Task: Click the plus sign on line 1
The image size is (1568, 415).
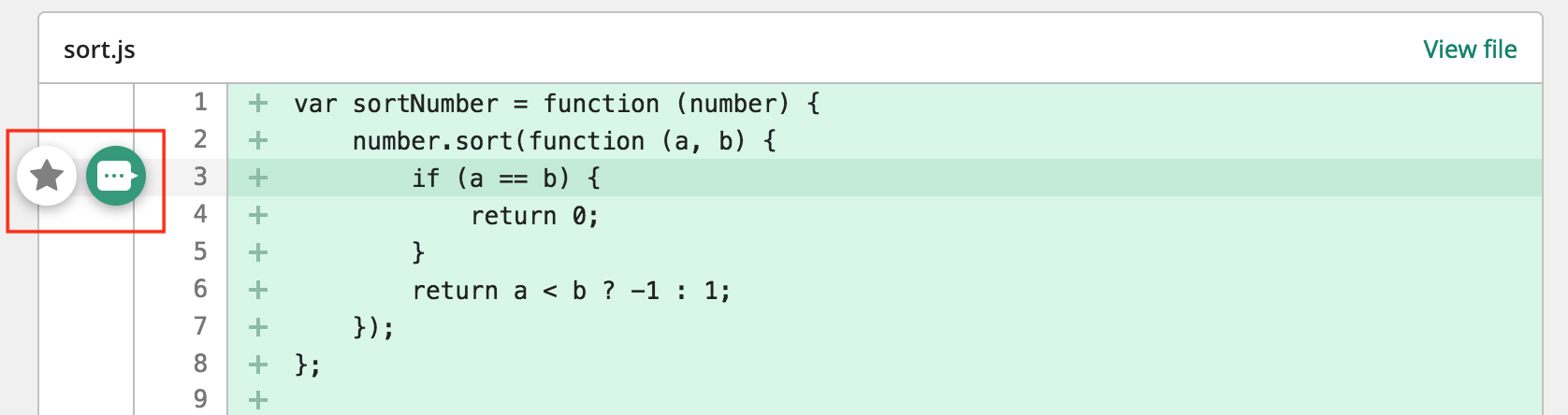Action: pyautogui.click(x=258, y=103)
